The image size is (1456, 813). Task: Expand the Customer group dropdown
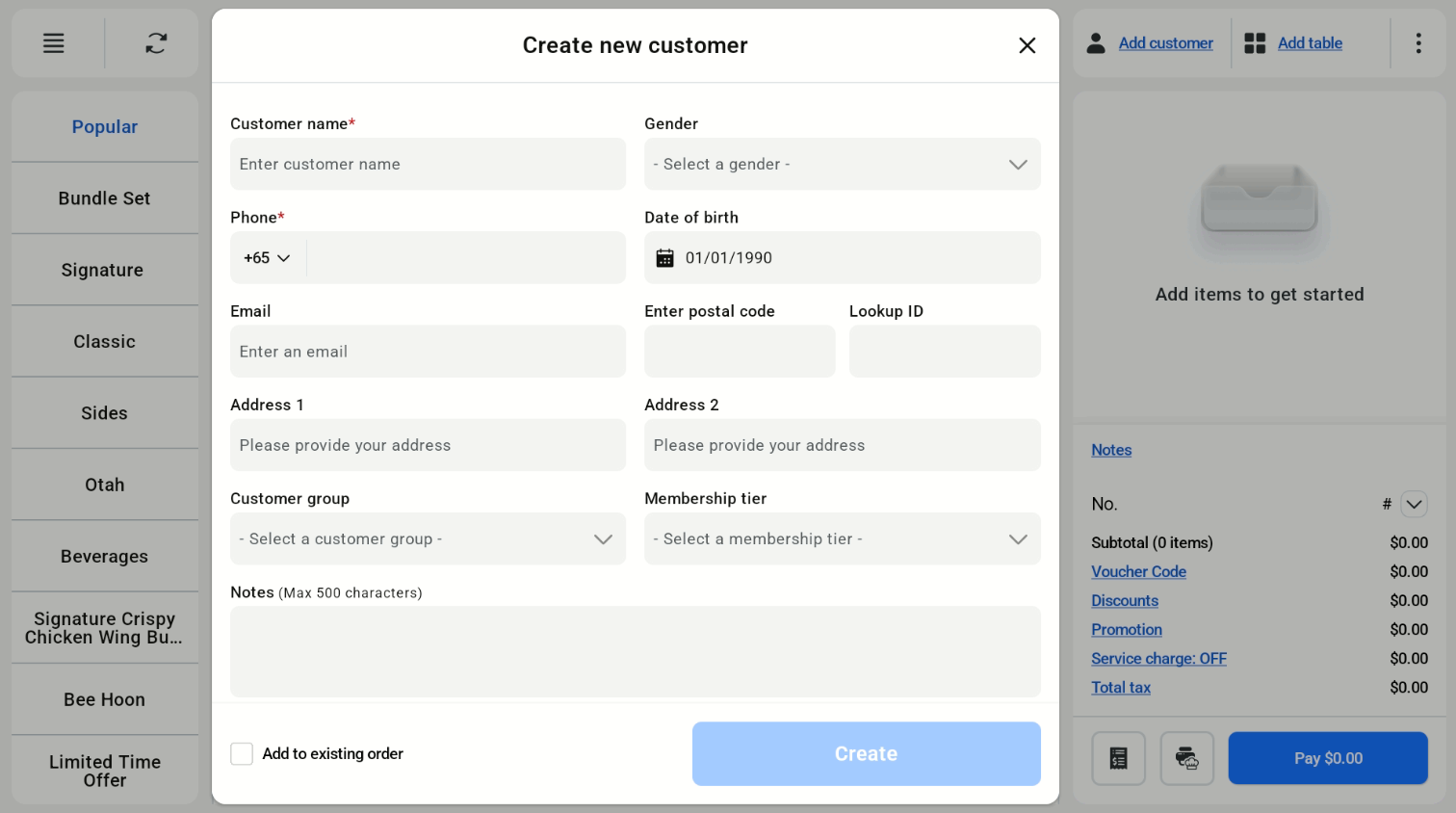[x=428, y=538]
